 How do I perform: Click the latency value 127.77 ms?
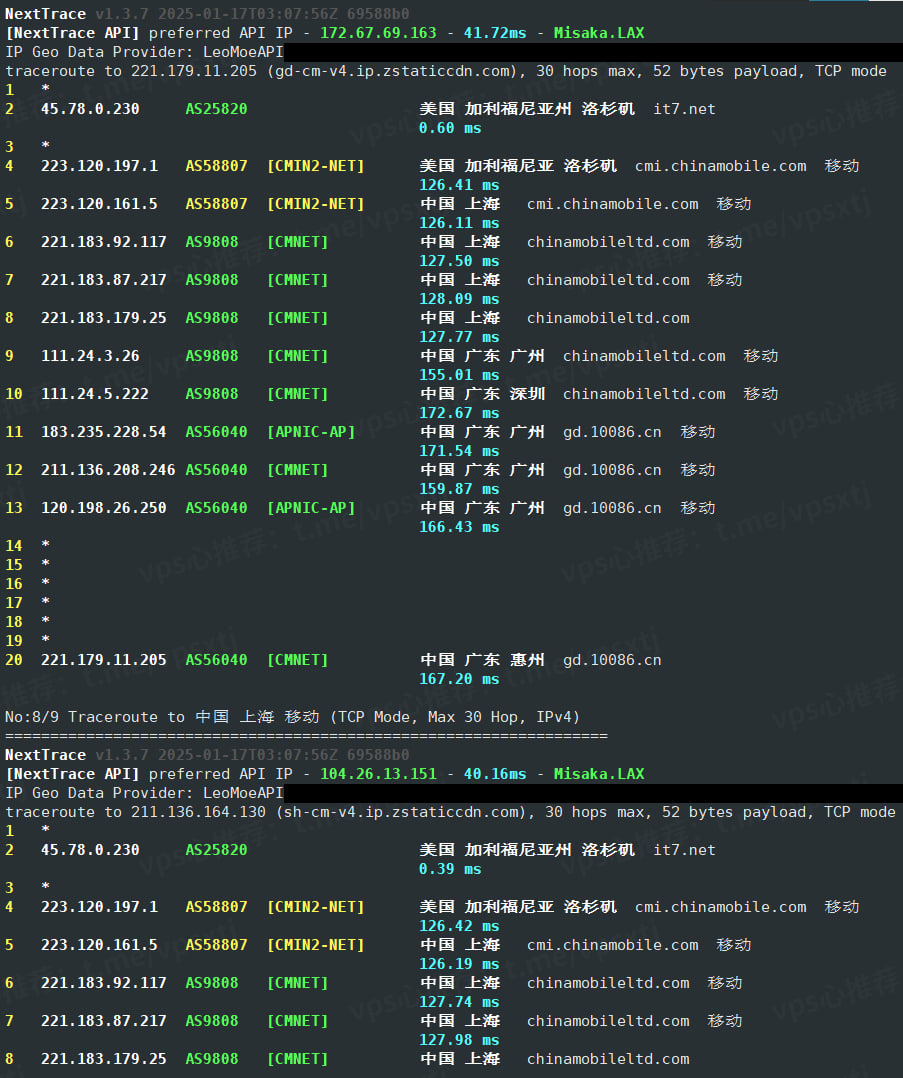click(x=459, y=337)
